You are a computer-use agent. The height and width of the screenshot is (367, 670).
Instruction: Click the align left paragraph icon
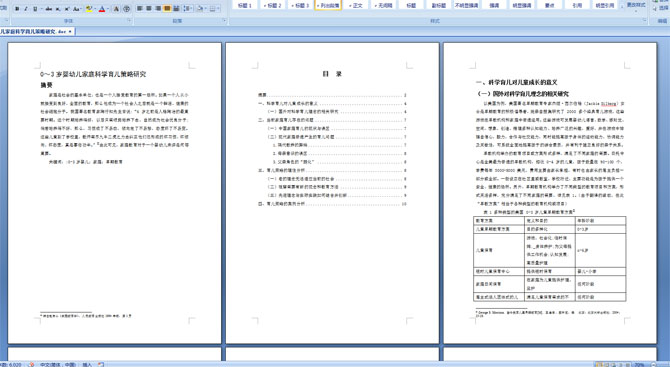pos(139,9)
